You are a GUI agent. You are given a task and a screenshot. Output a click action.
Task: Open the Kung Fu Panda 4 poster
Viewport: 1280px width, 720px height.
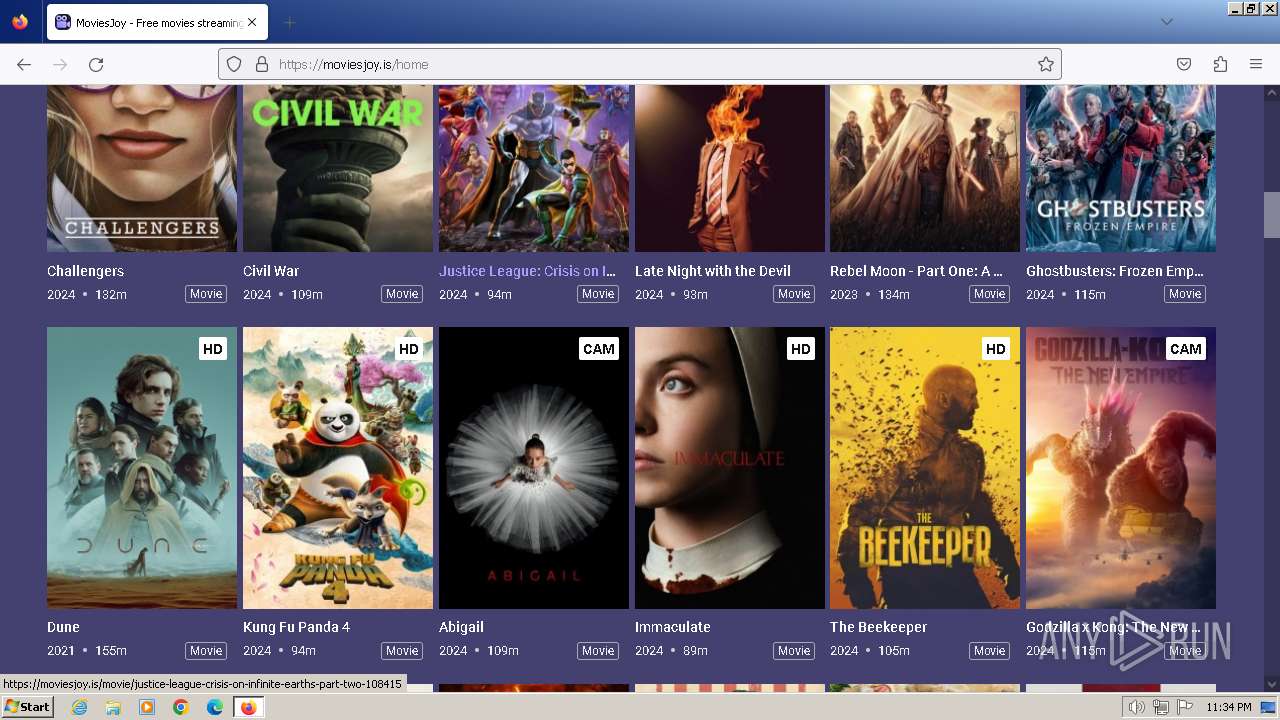click(x=338, y=468)
